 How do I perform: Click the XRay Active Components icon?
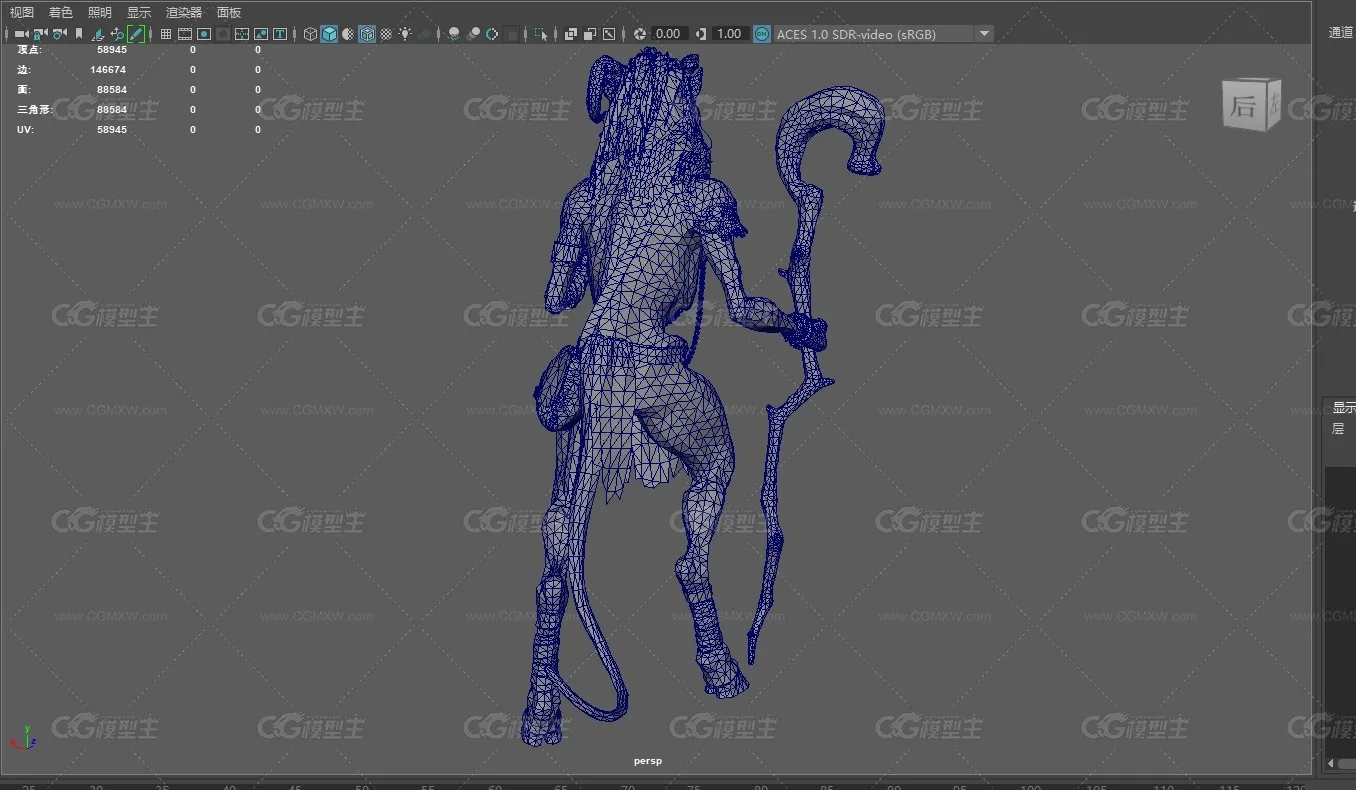coord(590,34)
